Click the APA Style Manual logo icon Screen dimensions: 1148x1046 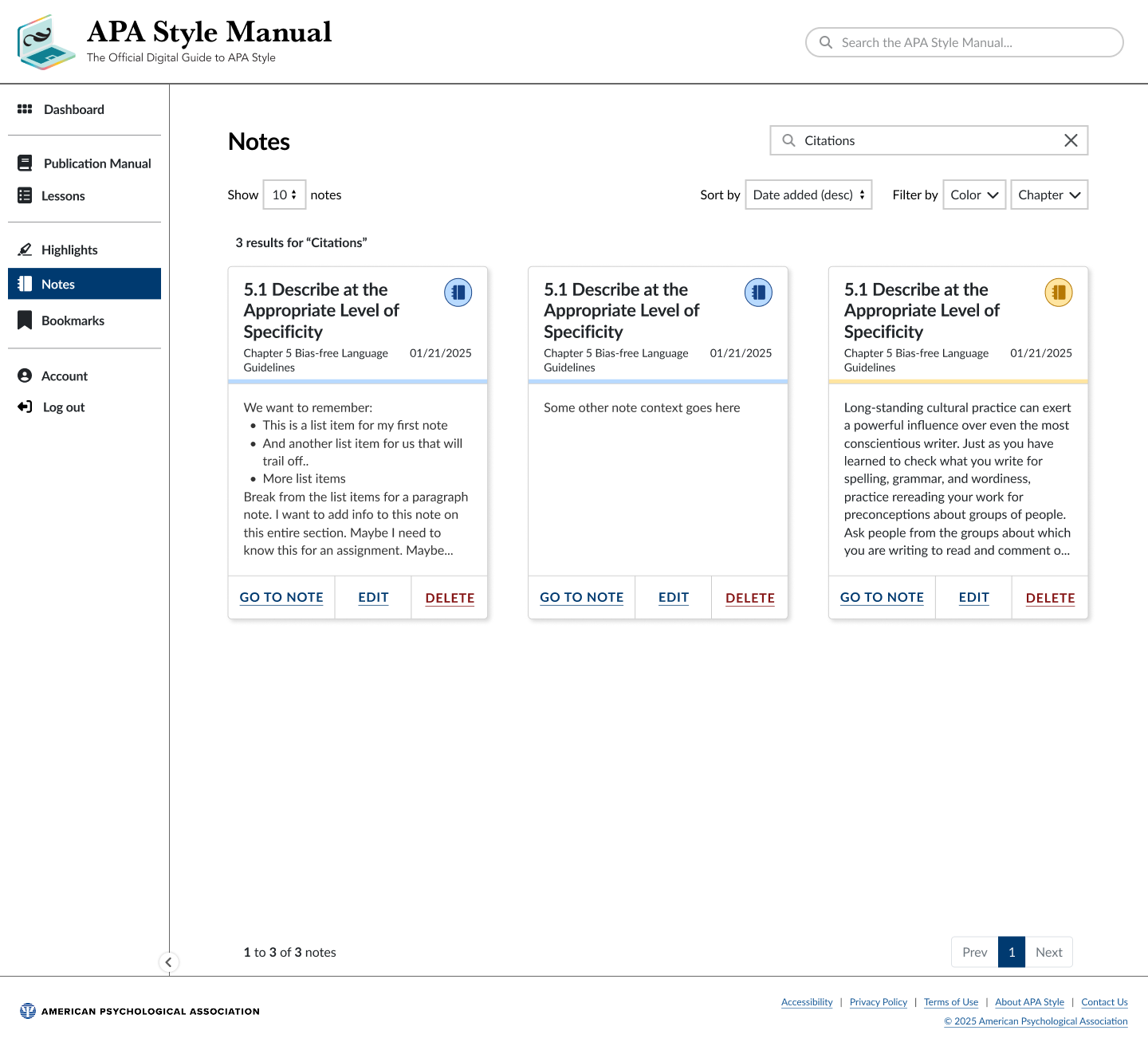(x=47, y=42)
